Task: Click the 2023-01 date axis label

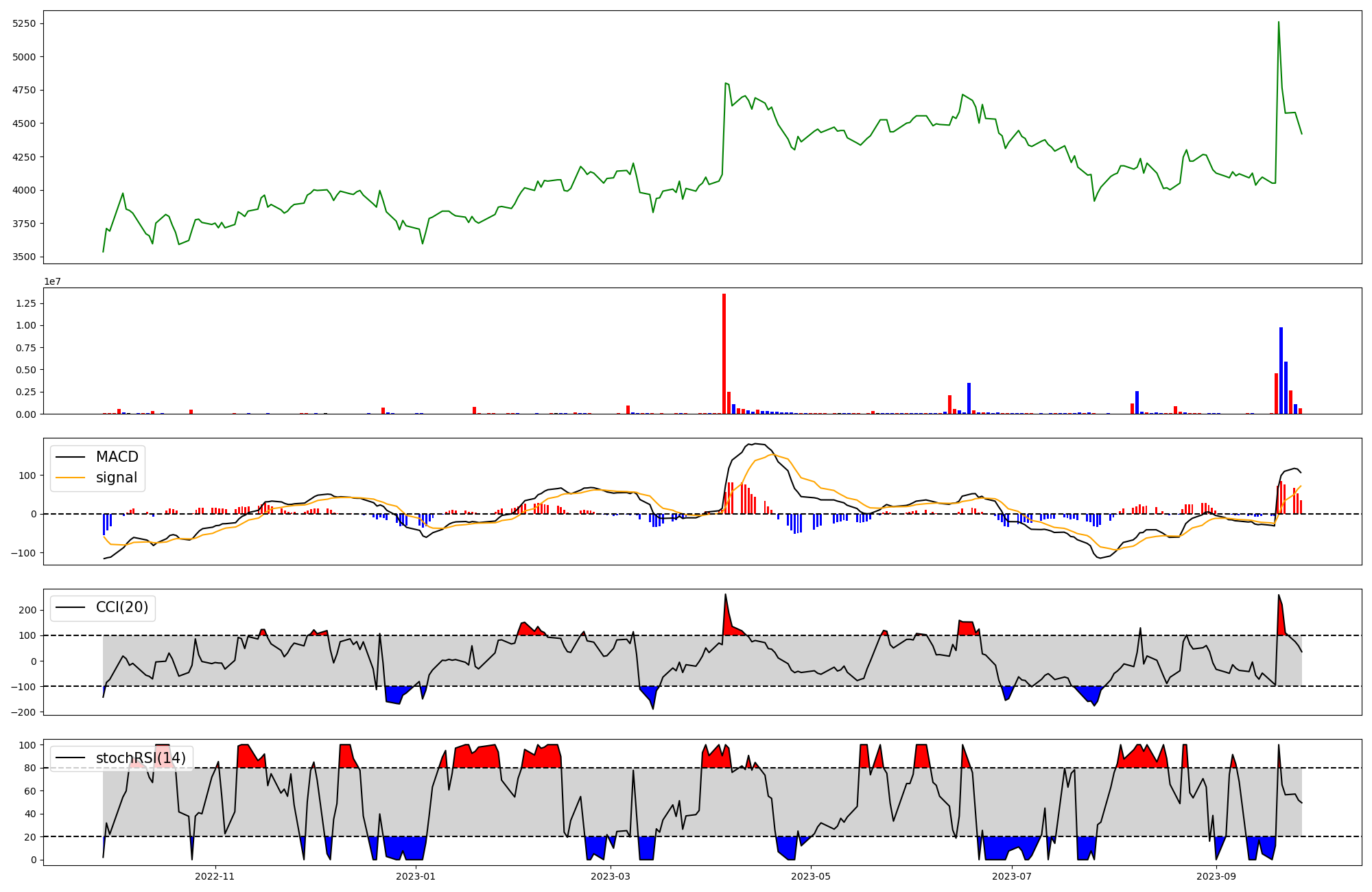Action: 416,876
